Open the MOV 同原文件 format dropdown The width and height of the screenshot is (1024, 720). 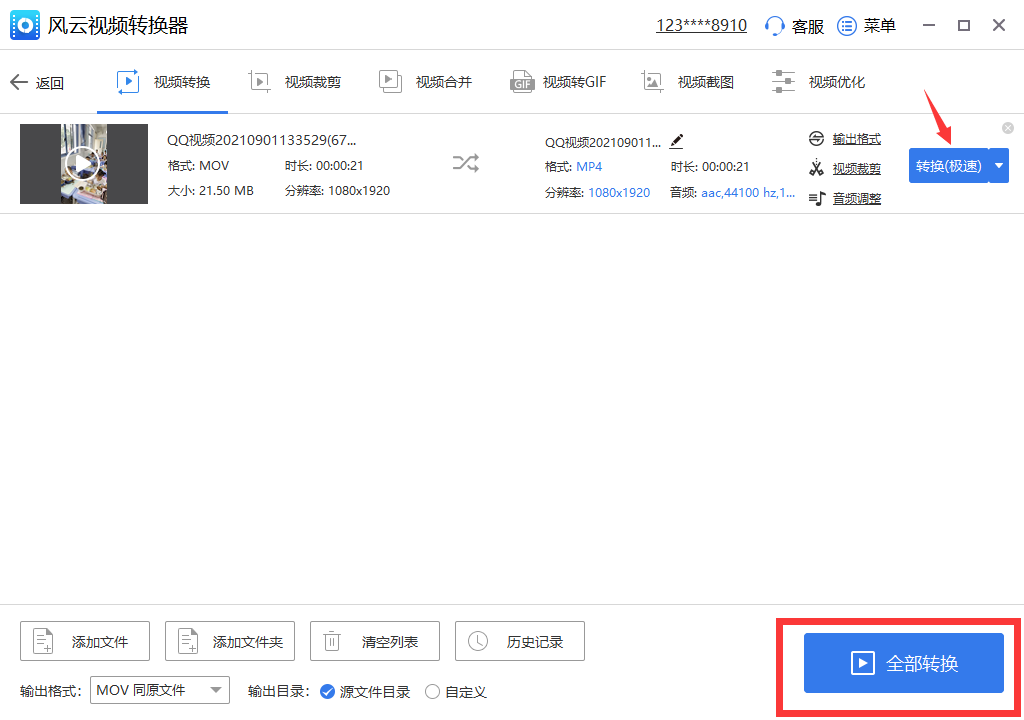point(159,690)
